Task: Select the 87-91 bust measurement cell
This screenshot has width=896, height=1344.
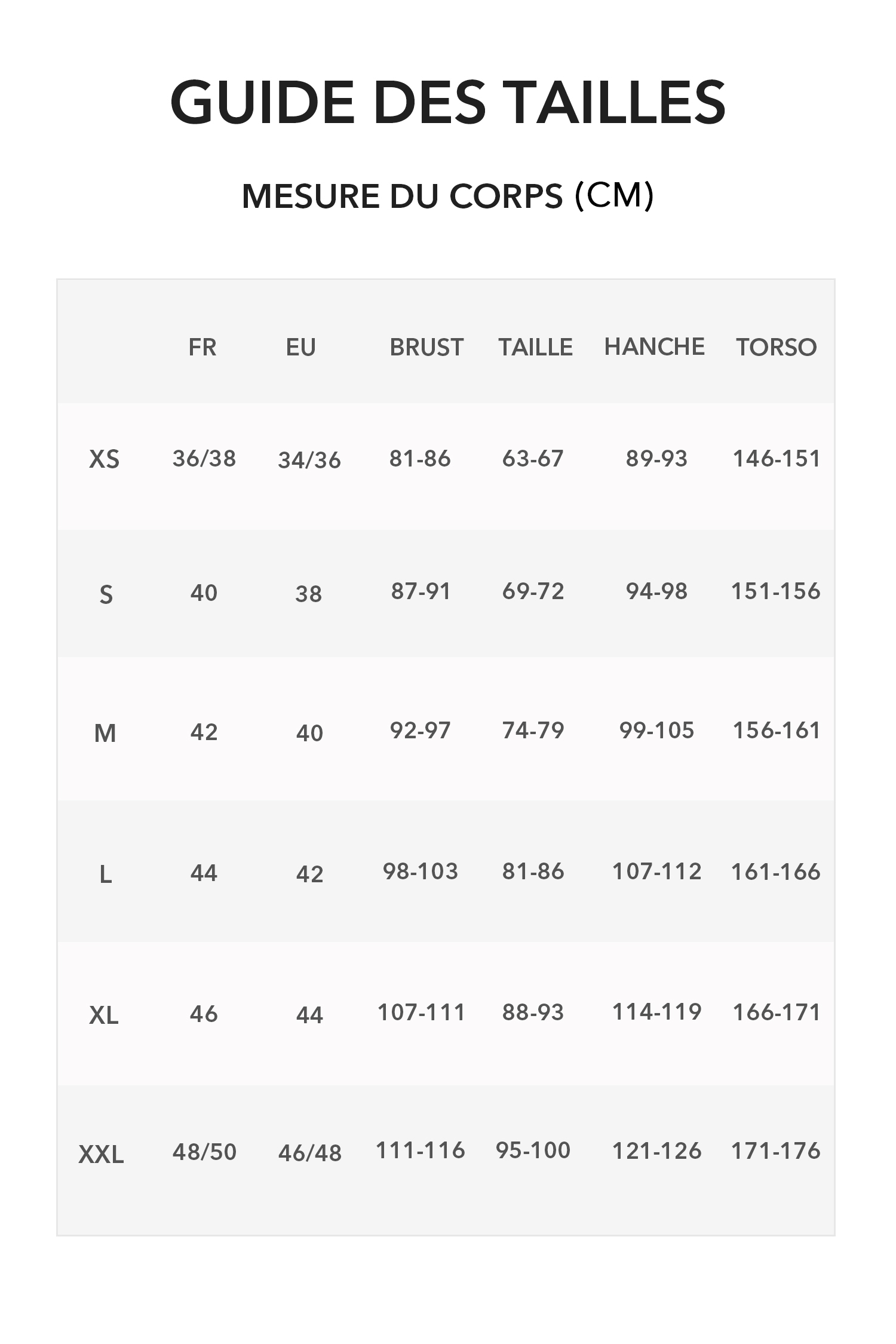Action: [x=421, y=591]
